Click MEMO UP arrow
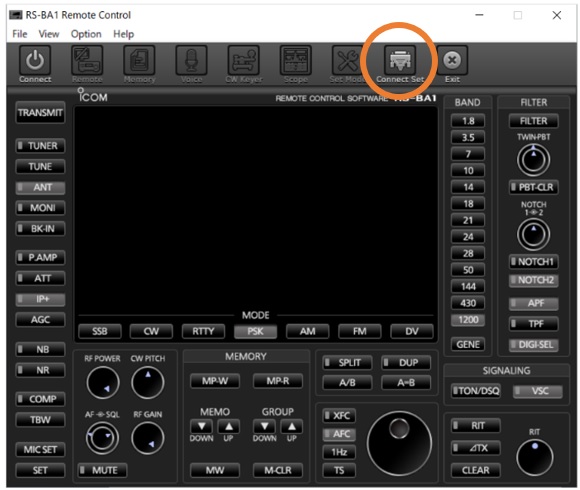Screen dimensions: 580x490 [x=229, y=426]
